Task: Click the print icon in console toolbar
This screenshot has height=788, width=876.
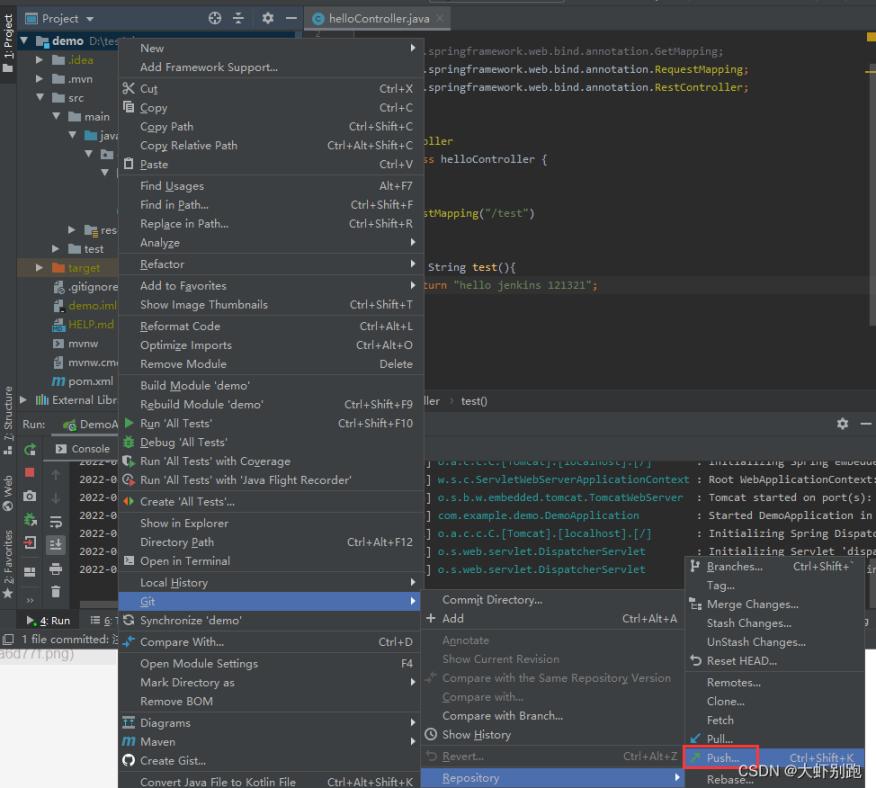Action: (x=56, y=569)
